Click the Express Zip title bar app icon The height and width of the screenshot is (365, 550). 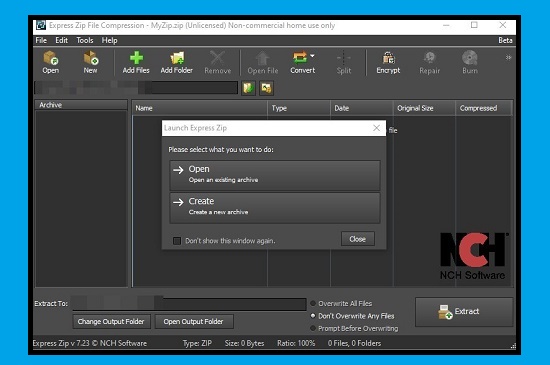(x=41, y=25)
